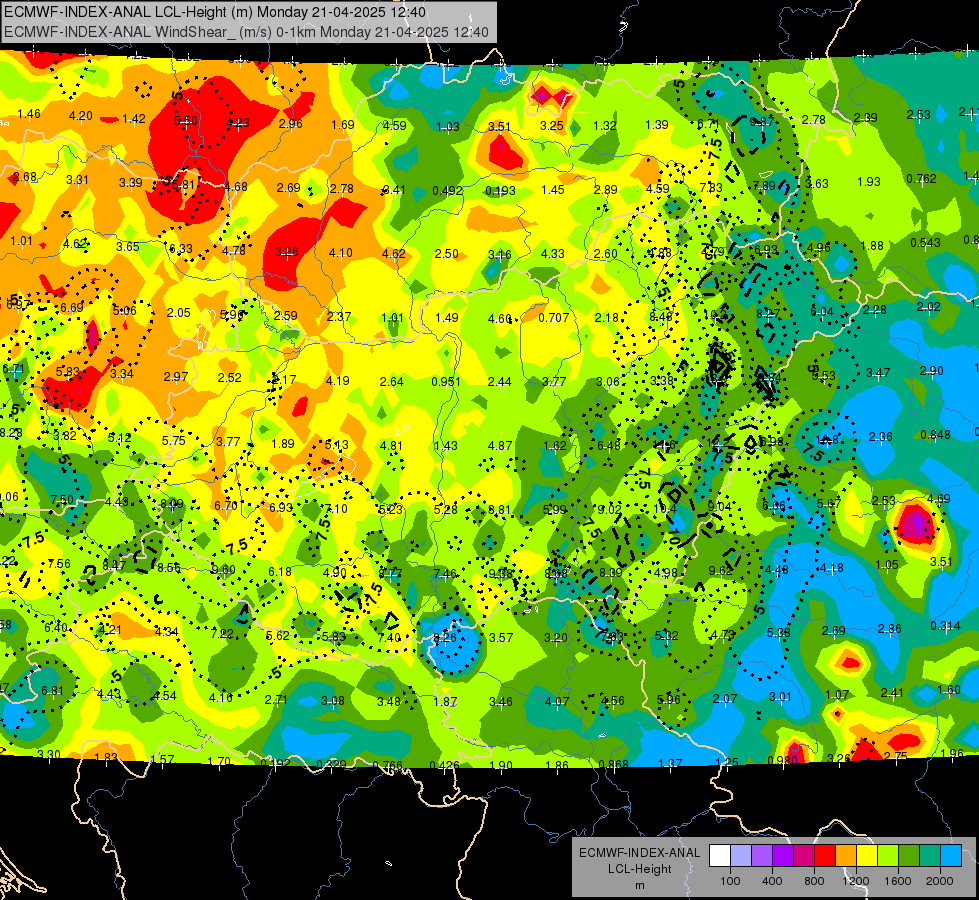Click the 0.543 wind shear value

point(925,242)
